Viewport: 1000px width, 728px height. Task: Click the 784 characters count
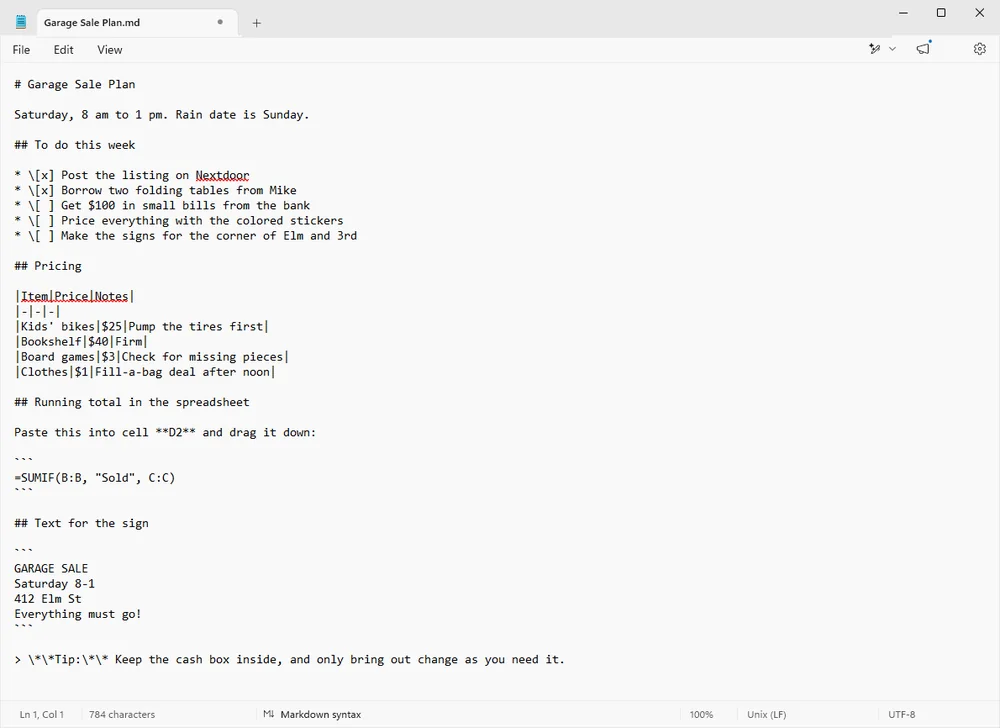point(122,715)
